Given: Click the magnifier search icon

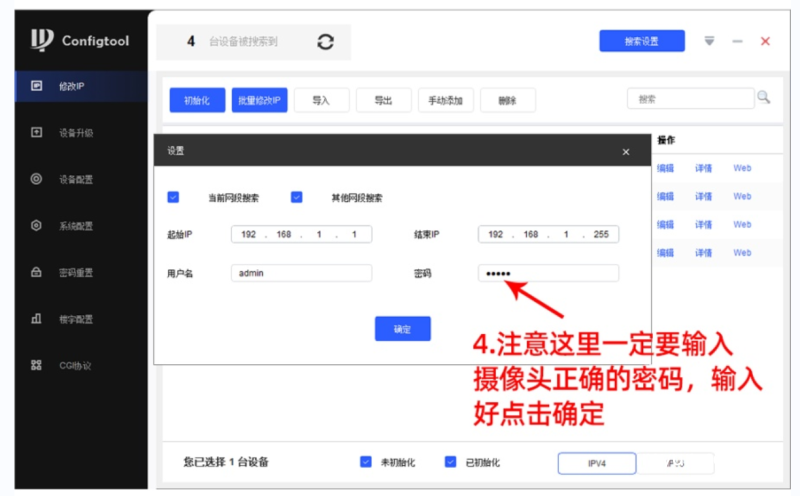Looking at the screenshot, I should point(764,97).
